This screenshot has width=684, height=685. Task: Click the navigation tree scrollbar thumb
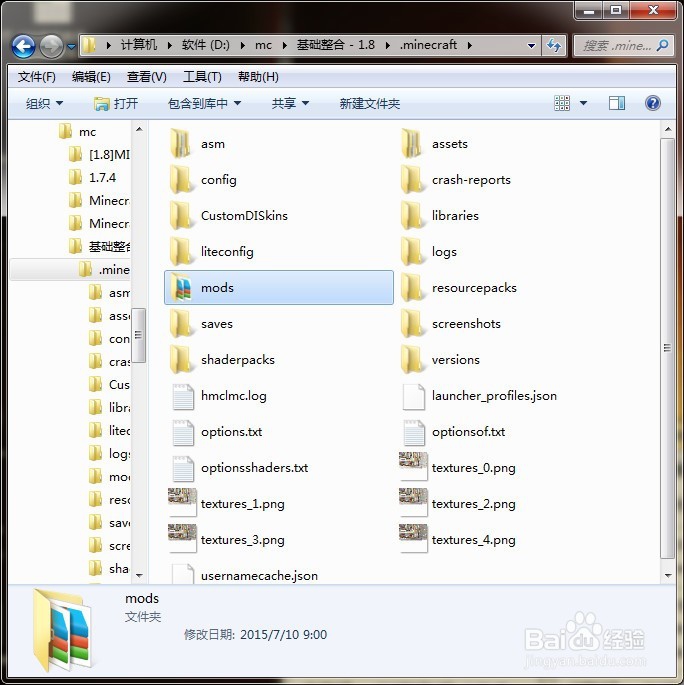tap(139, 335)
